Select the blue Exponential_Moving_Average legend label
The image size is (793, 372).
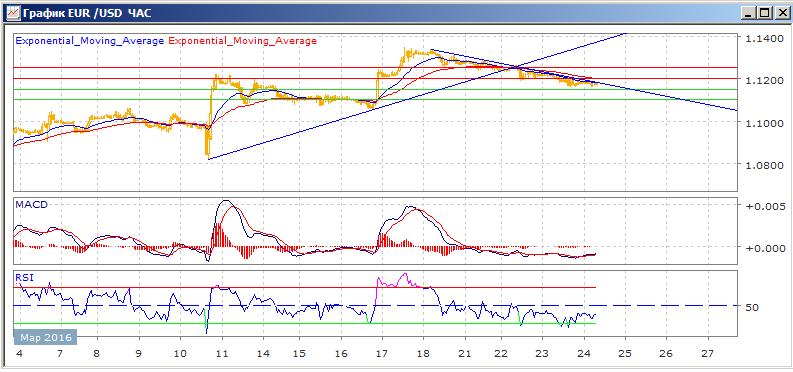pyautogui.click(x=90, y=41)
